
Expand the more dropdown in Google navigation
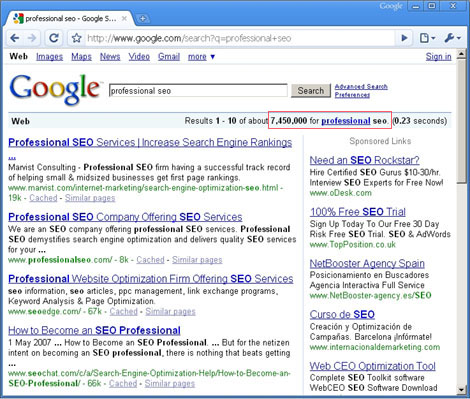pyautogui.click(x=201, y=57)
